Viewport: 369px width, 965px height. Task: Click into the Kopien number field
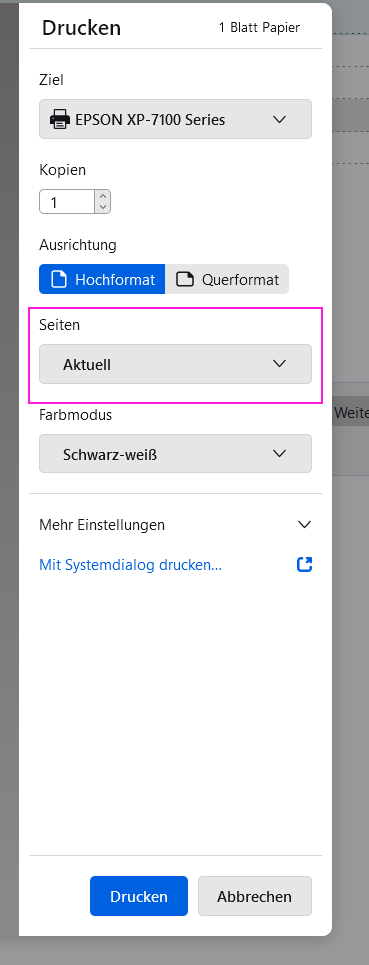click(x=67, y=202)
